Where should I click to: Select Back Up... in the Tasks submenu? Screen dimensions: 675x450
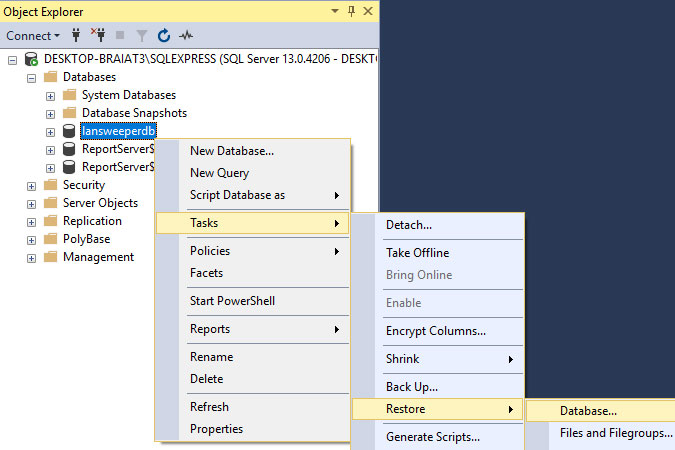pos(412,387)
